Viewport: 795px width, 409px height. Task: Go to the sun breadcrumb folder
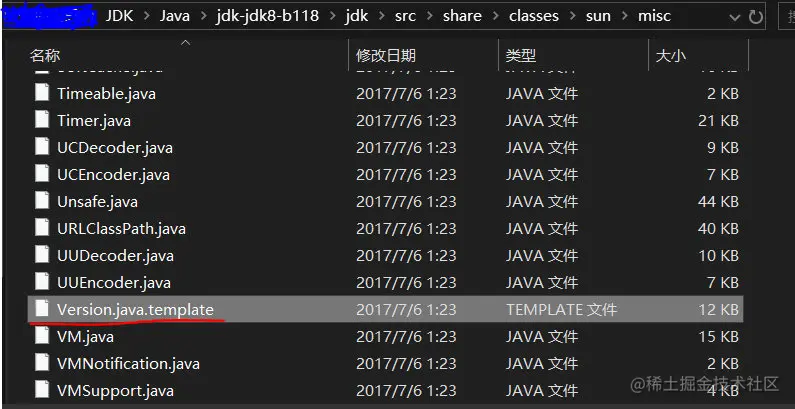598,16
